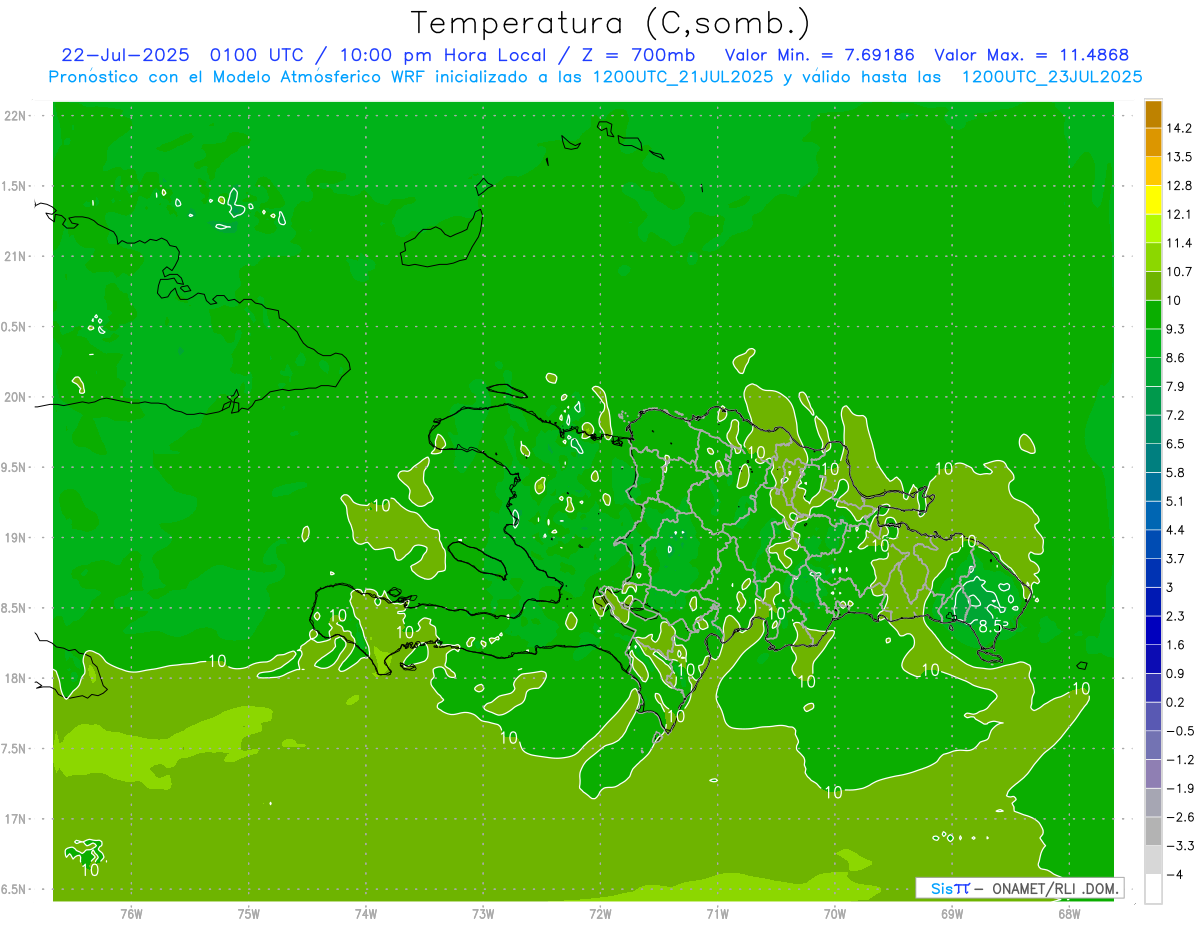Click the "-4" value on the color scale
The width and height of the screenshot is (1200, 927).
tap(1175, 874)
